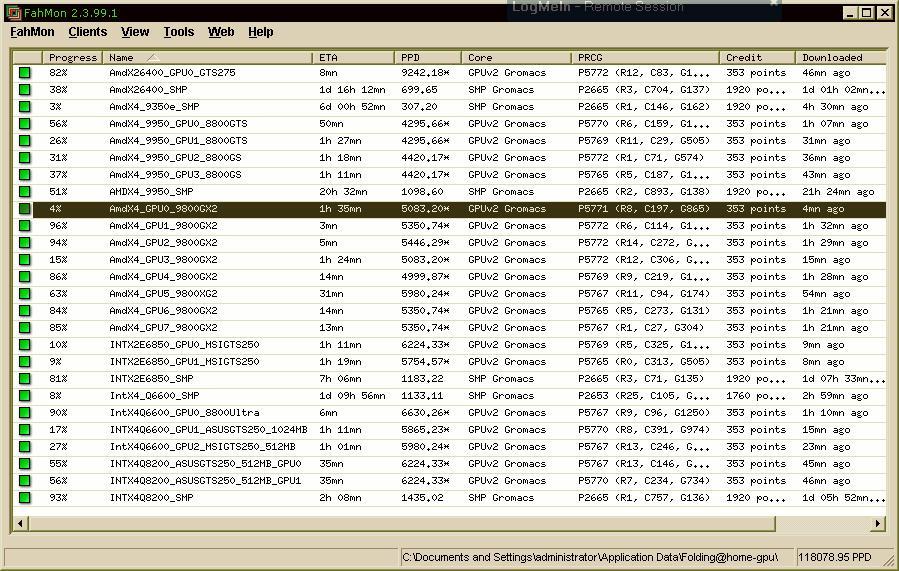Viewport: 899px width, 571px height.
Task: Sort list by PPD column header
Action: click(428, 57)
